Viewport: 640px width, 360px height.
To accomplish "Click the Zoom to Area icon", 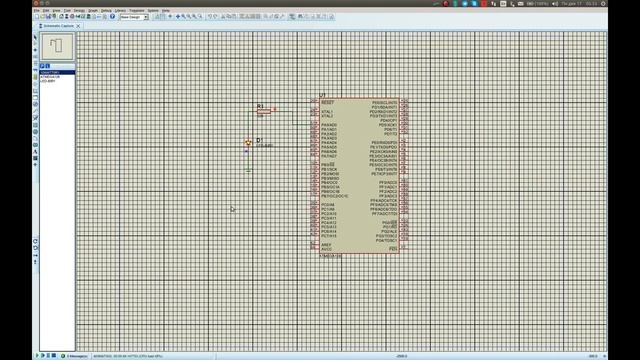I will [200, 17].
